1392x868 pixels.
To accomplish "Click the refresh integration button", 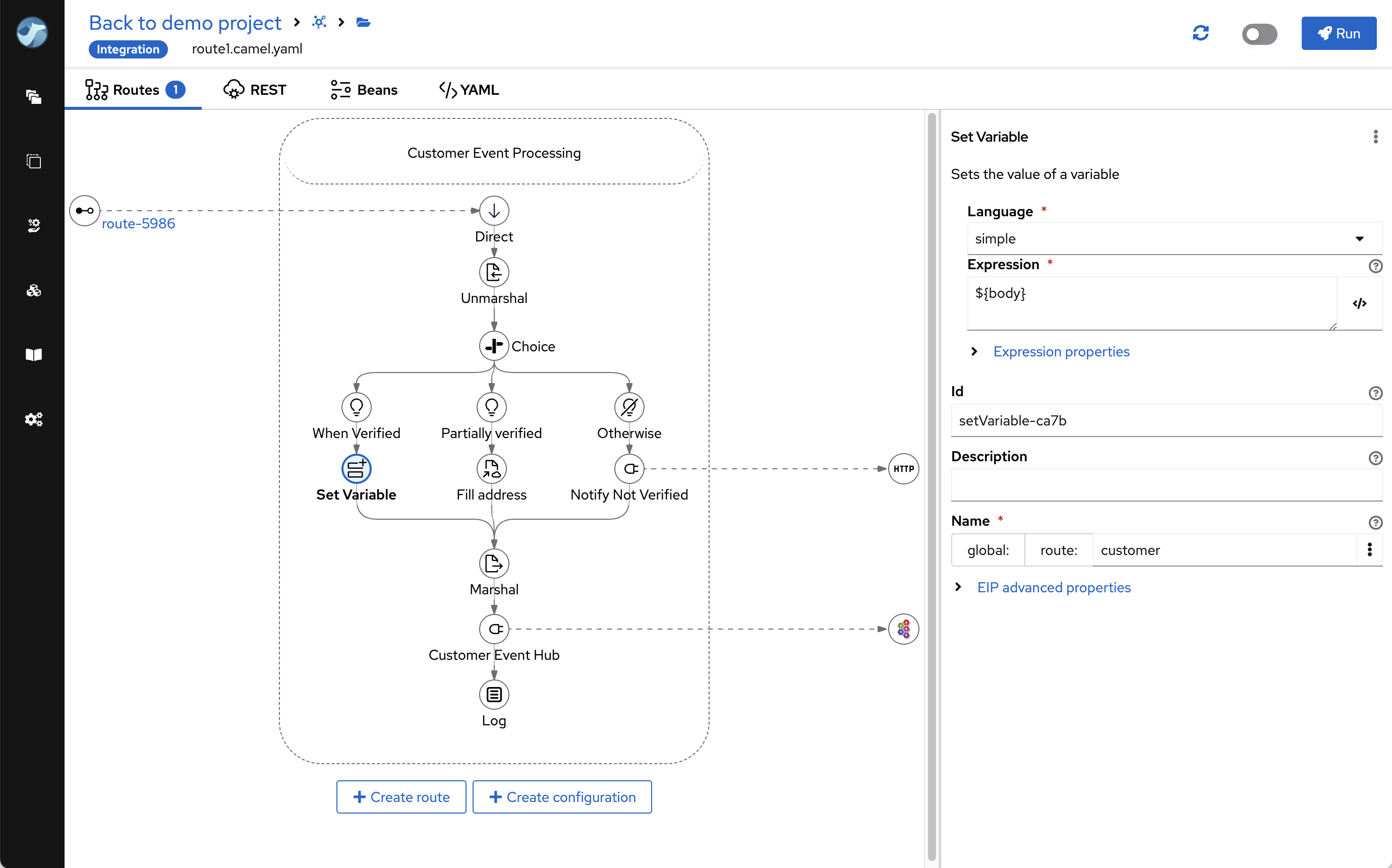I will click(x=1201, y=33).
